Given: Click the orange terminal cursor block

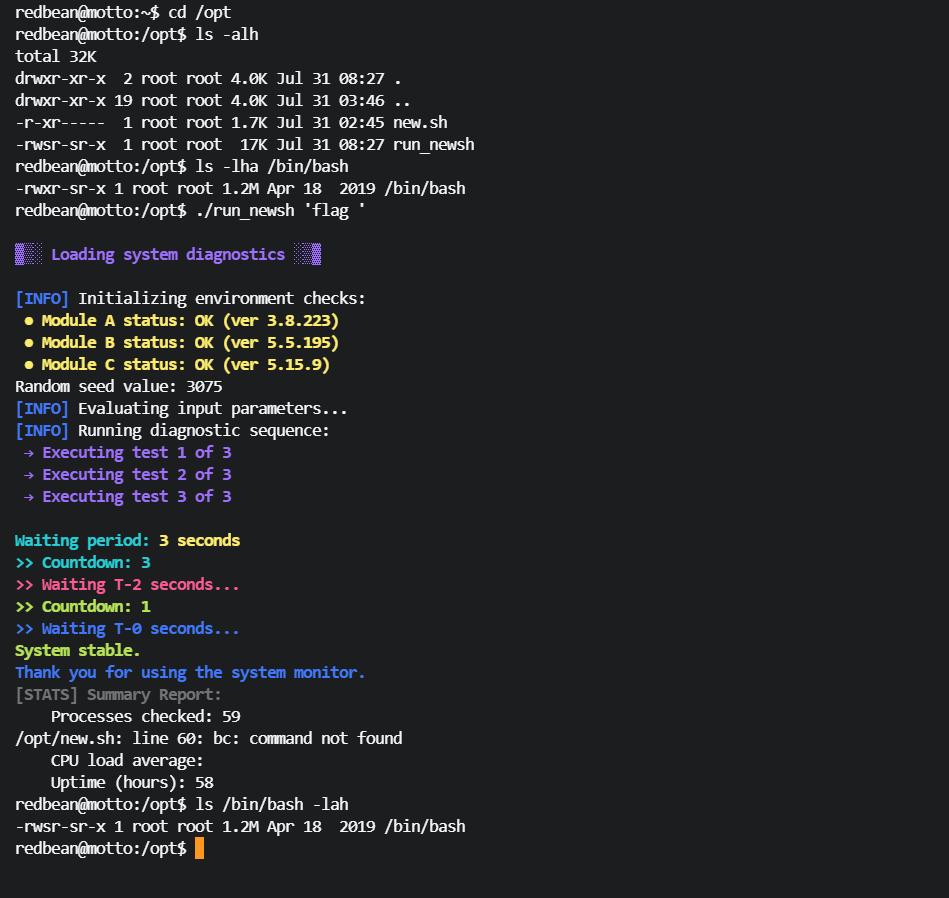Looking at the screenshot, I should coord(199,848).
